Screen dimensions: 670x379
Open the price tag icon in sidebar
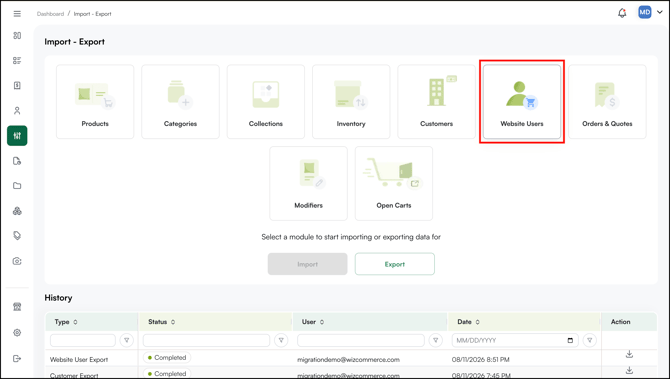pyautogui.click(x=17, y=235)
